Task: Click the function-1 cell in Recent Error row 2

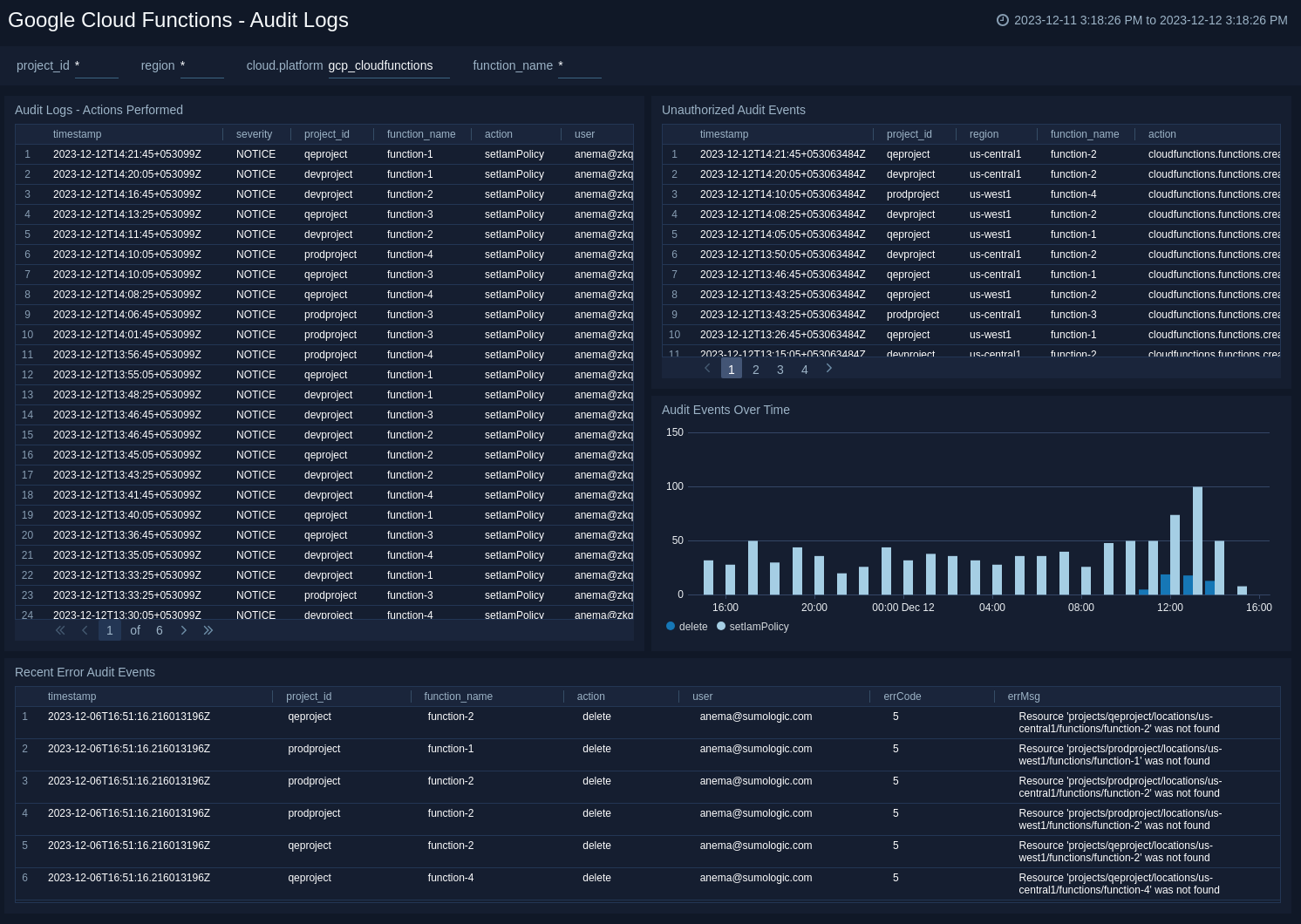Action: coord(451,749)
